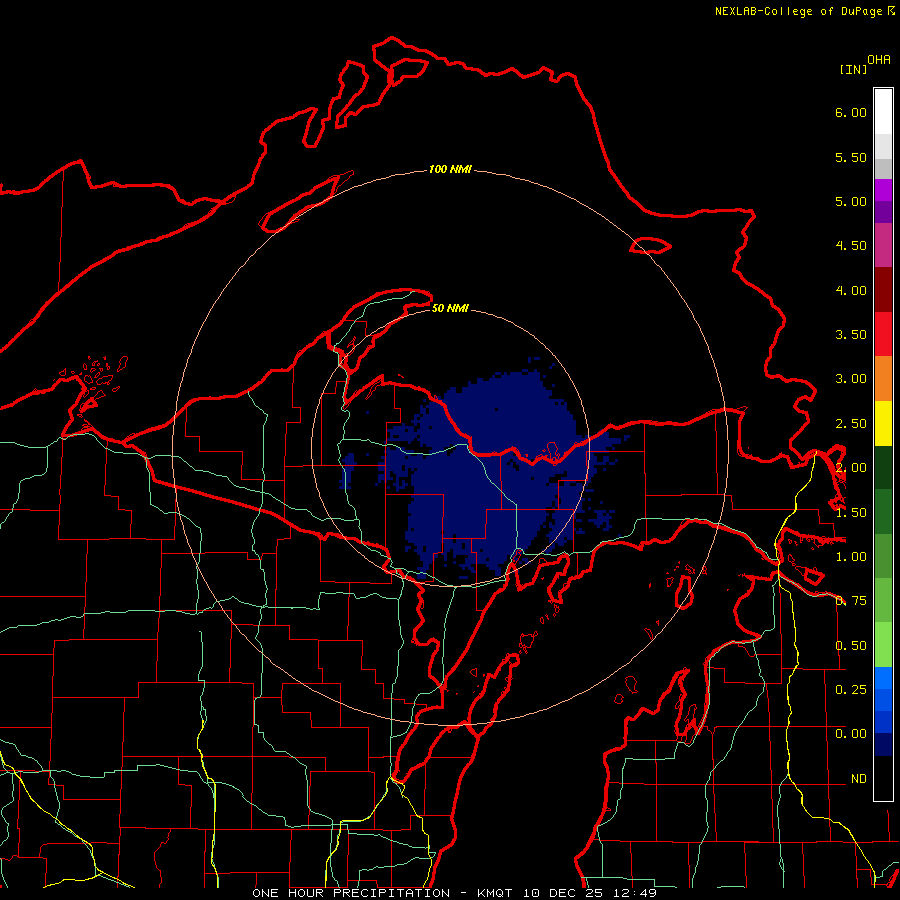Viewport: 900px width, 900px height.
Task: Click the 6.00 legend value
Action: point(851,112)
